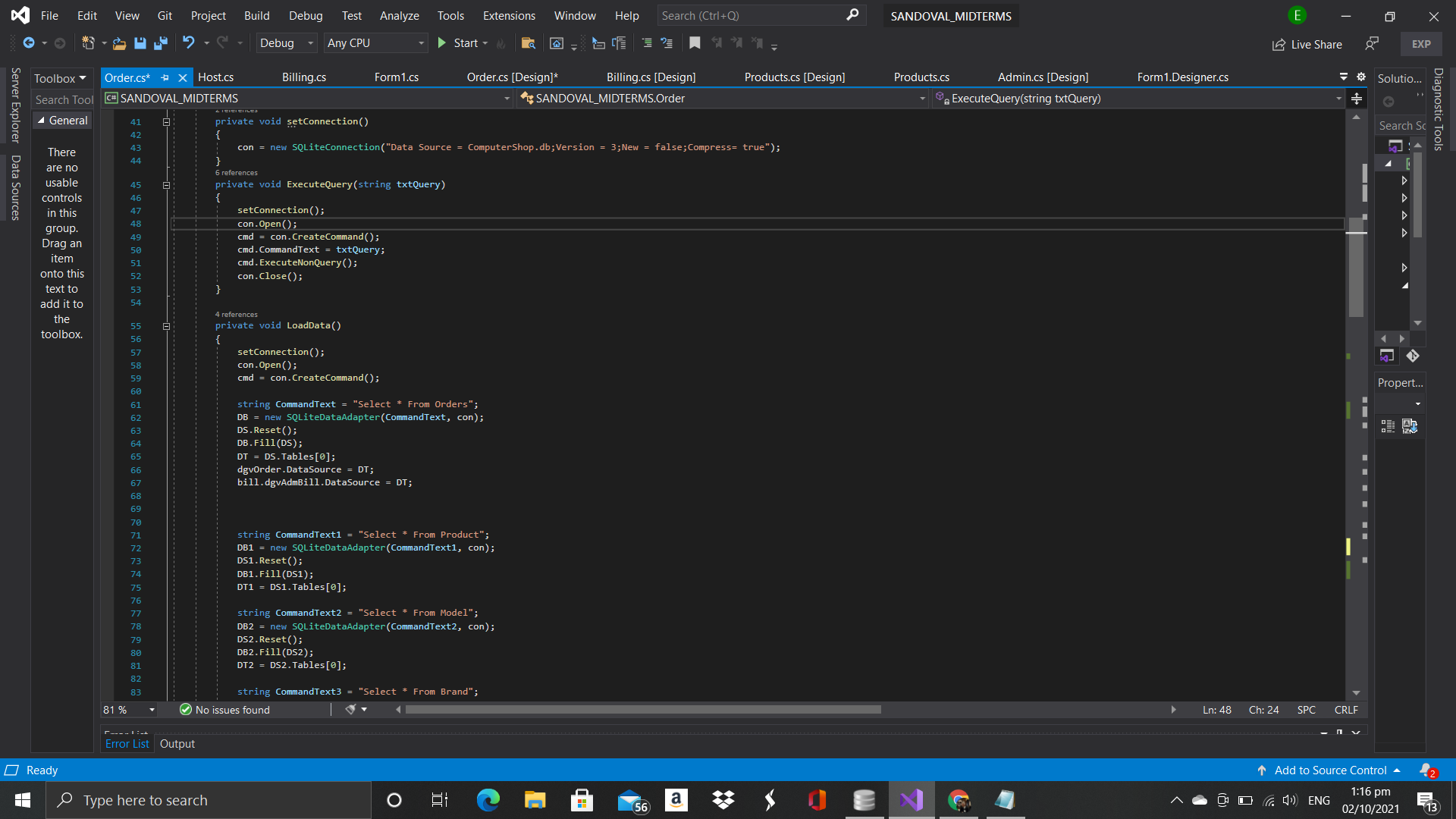Open the Analyze menu
Screen dimensions: 1456x819
[x=399, y=15]
